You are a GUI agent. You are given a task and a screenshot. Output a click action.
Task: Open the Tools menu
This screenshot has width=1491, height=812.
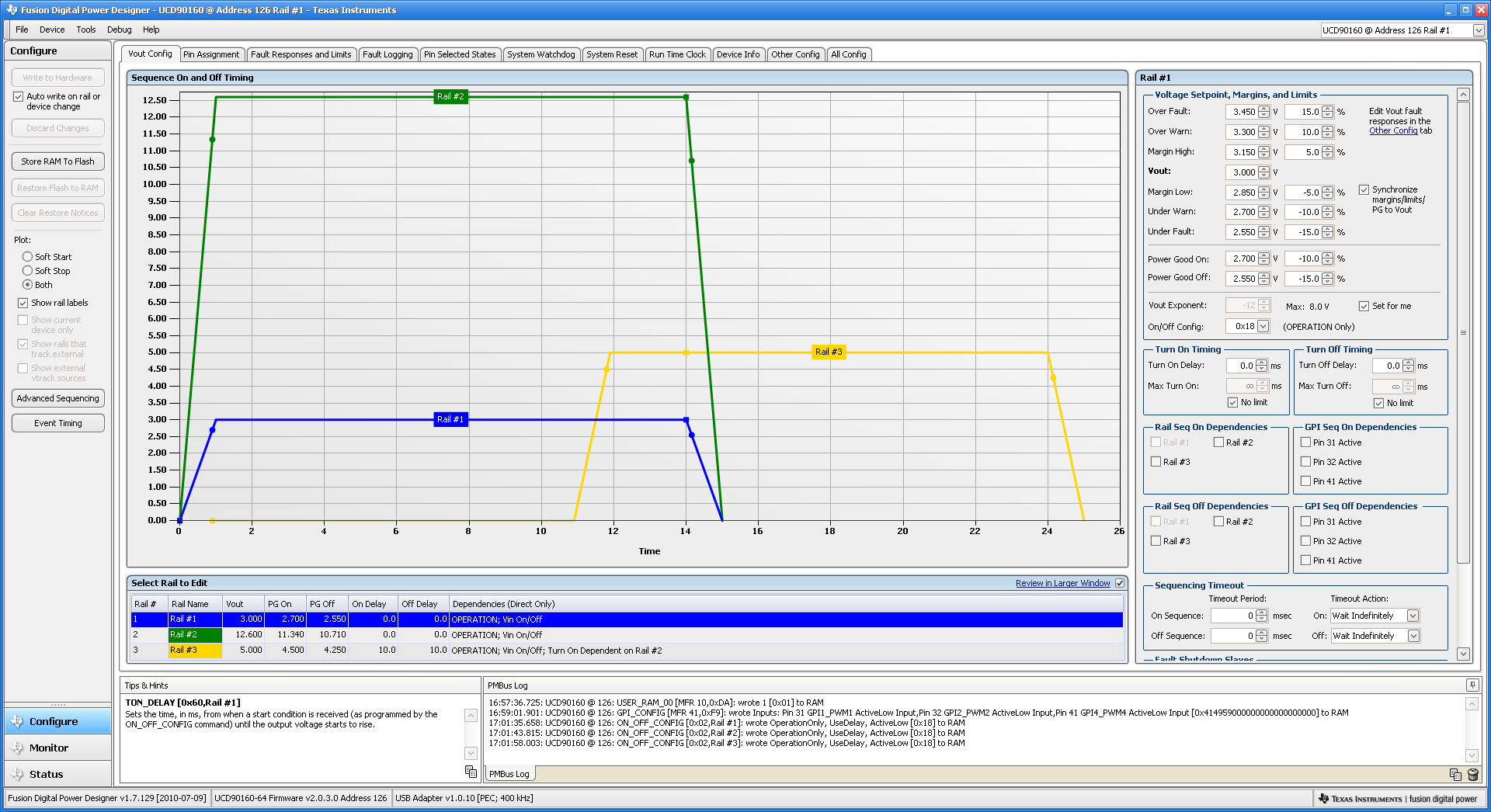85,29
